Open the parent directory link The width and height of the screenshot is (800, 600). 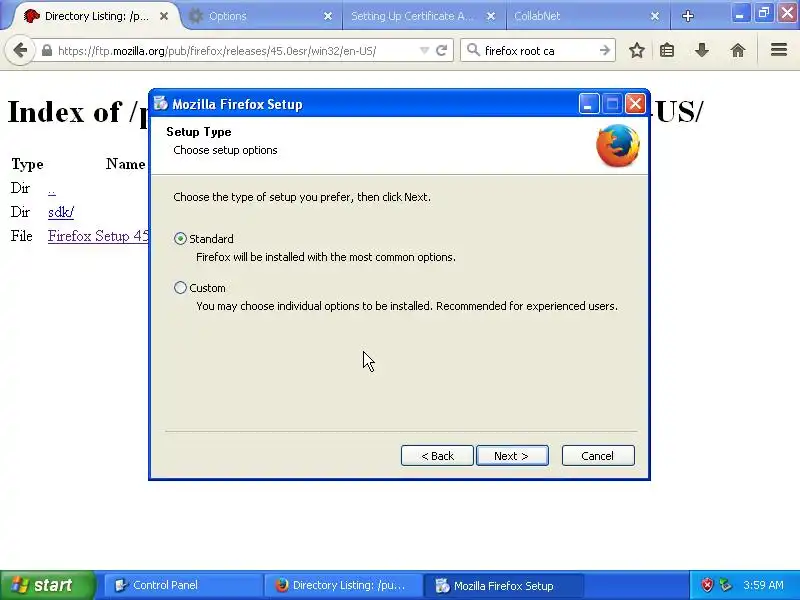pos(52,189)
